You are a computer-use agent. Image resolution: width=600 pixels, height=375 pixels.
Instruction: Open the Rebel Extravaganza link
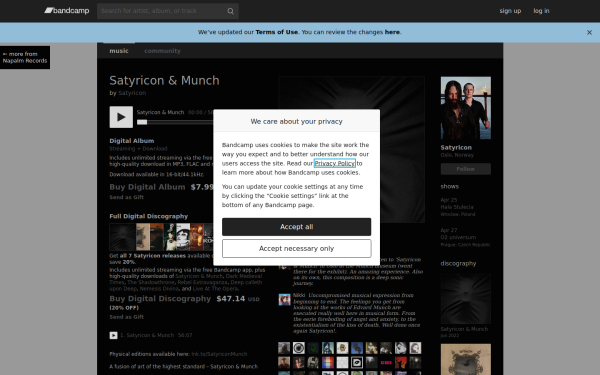(x=202, y=282)
